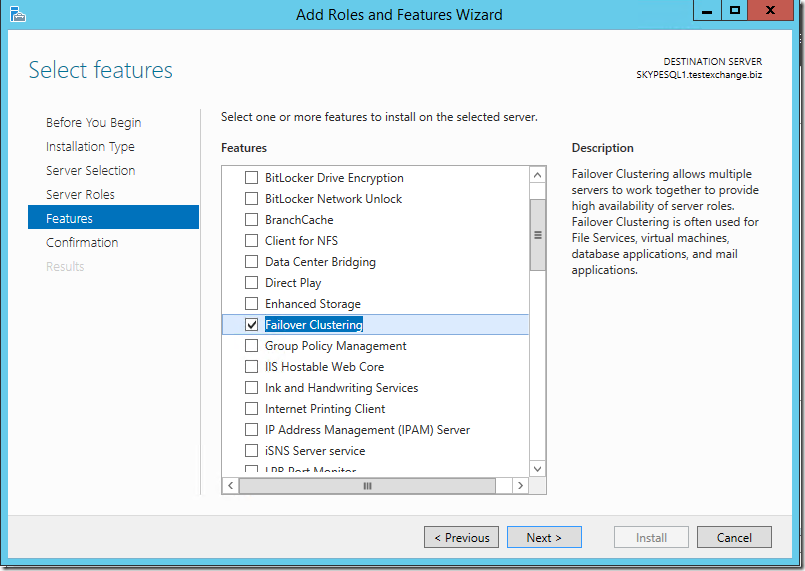Tick the Enhanced Storage checkbox

click(252, 304)
